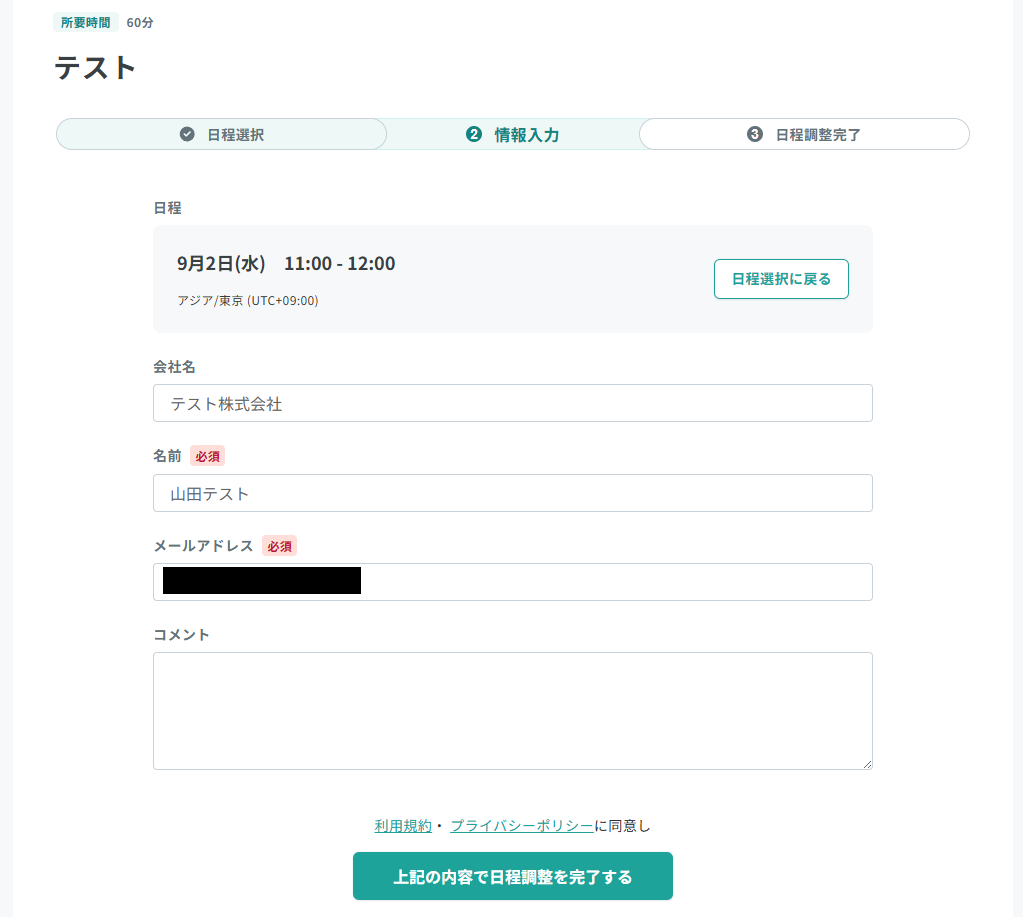Click the テスト page heading
Screen dimensions: 1023x917
tap(95, 68)
